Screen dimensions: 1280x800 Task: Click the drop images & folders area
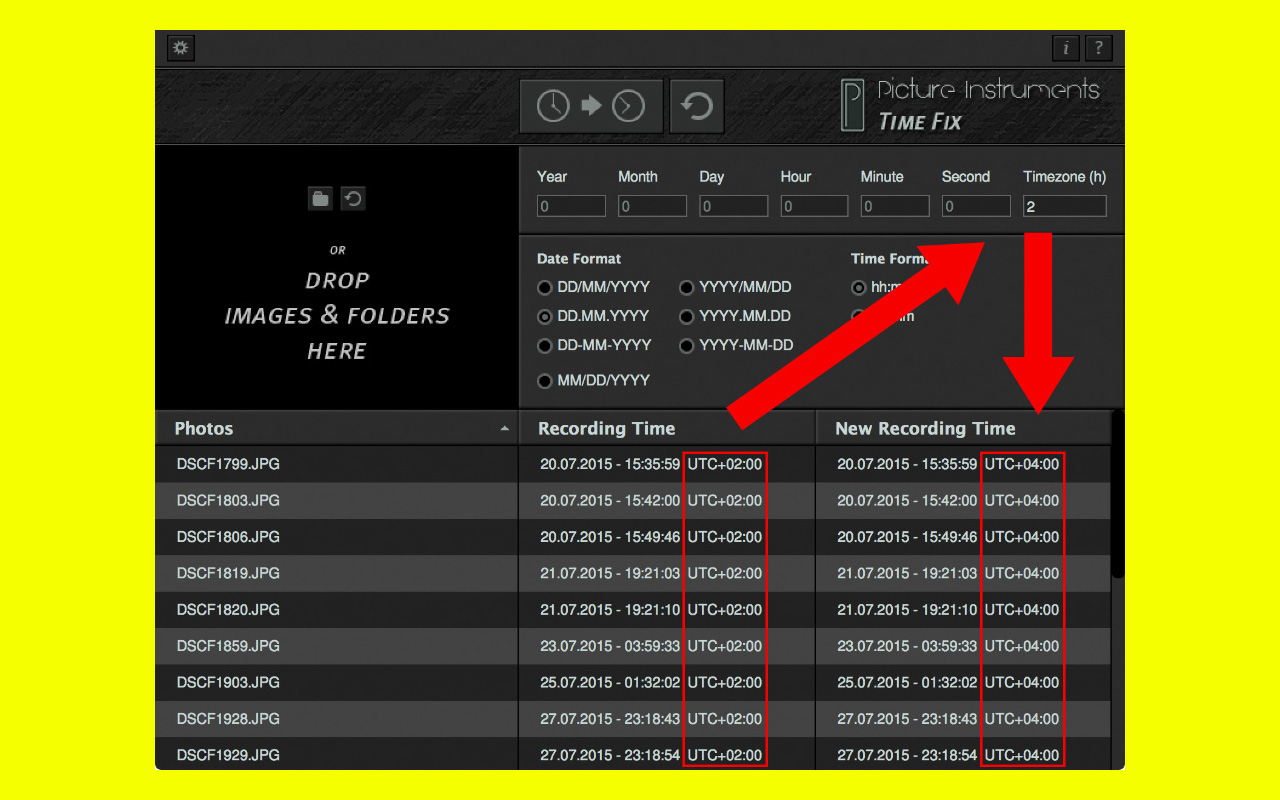[x=337, y=277]
